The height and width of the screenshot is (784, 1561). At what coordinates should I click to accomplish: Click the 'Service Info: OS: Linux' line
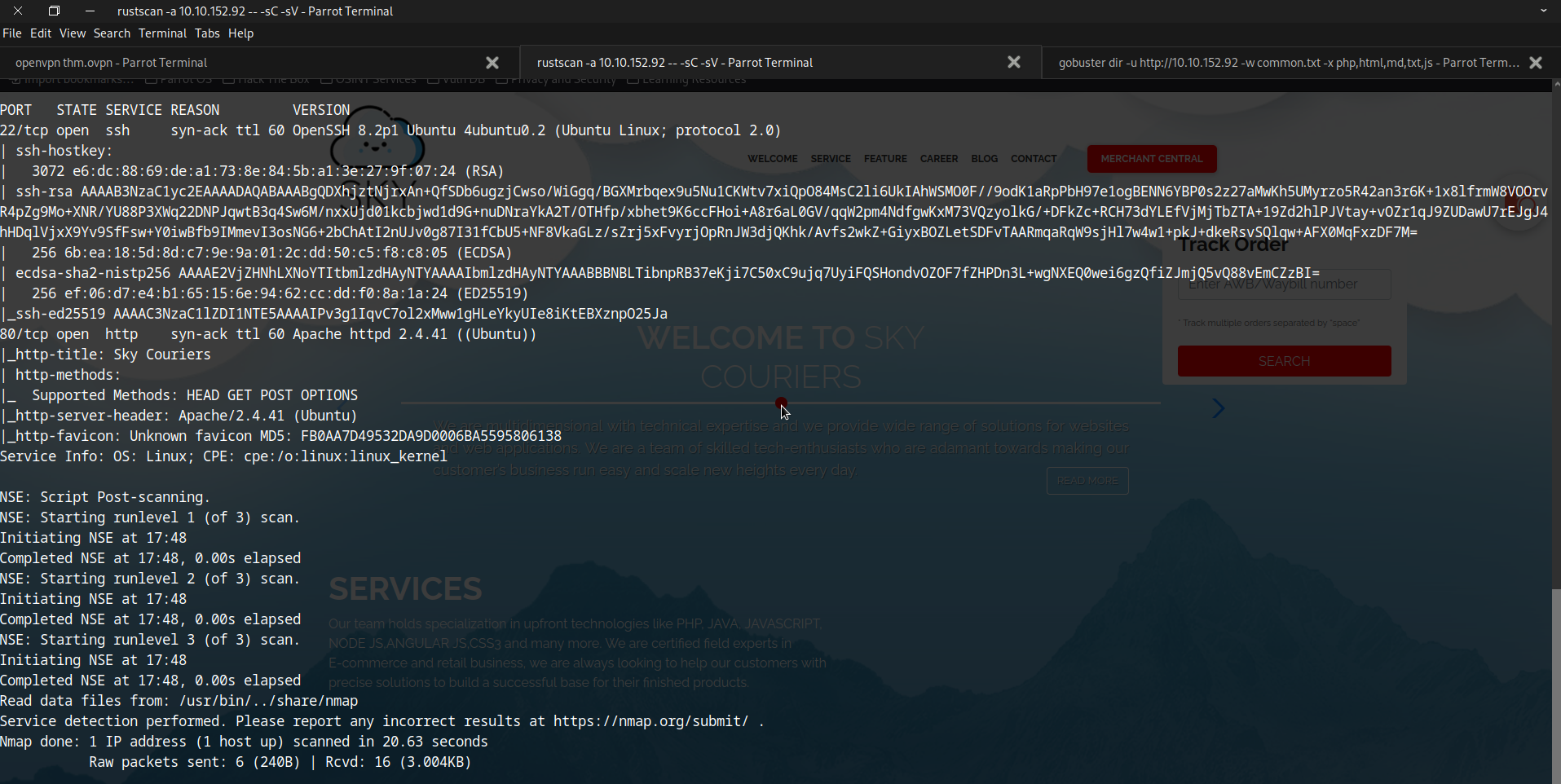223,456
